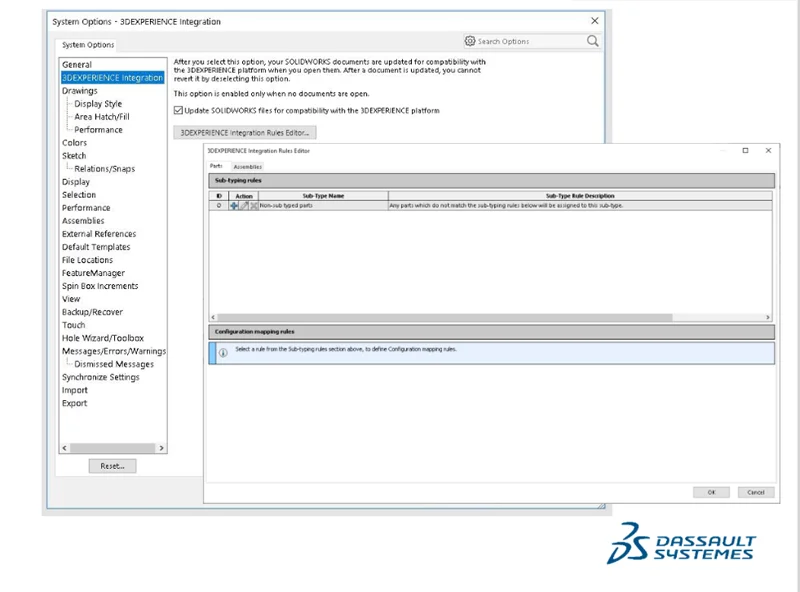
Task: Click the magnifier icon in Search Options
Action: [592, 41]
